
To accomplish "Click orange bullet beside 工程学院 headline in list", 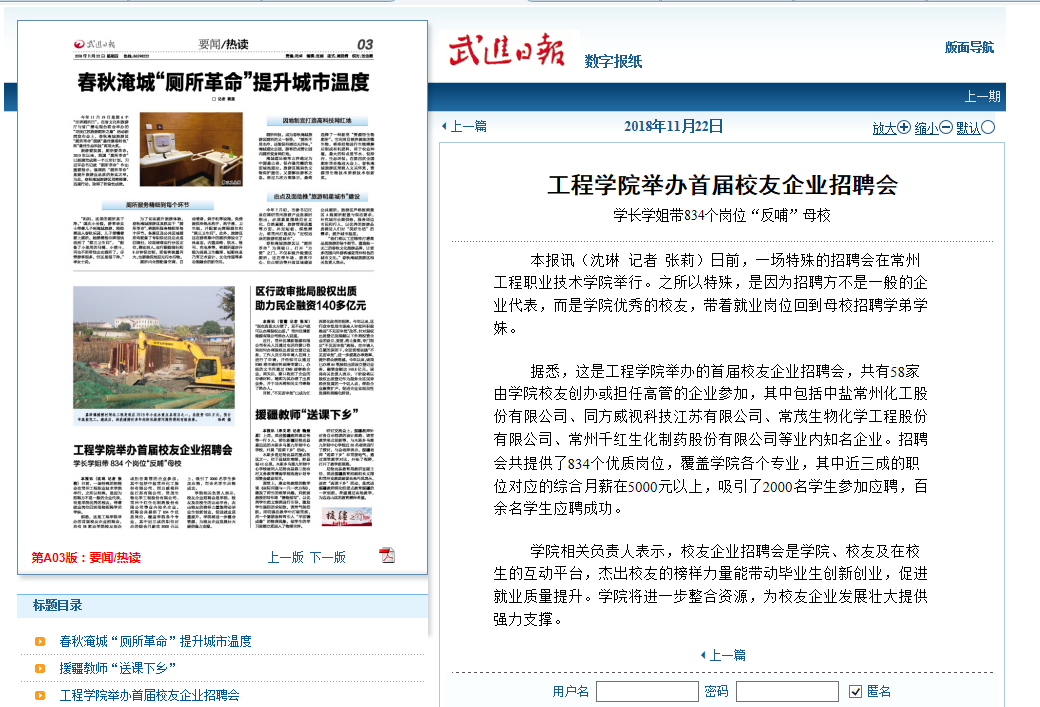I will pyautogui.click(x=40, y=694).
